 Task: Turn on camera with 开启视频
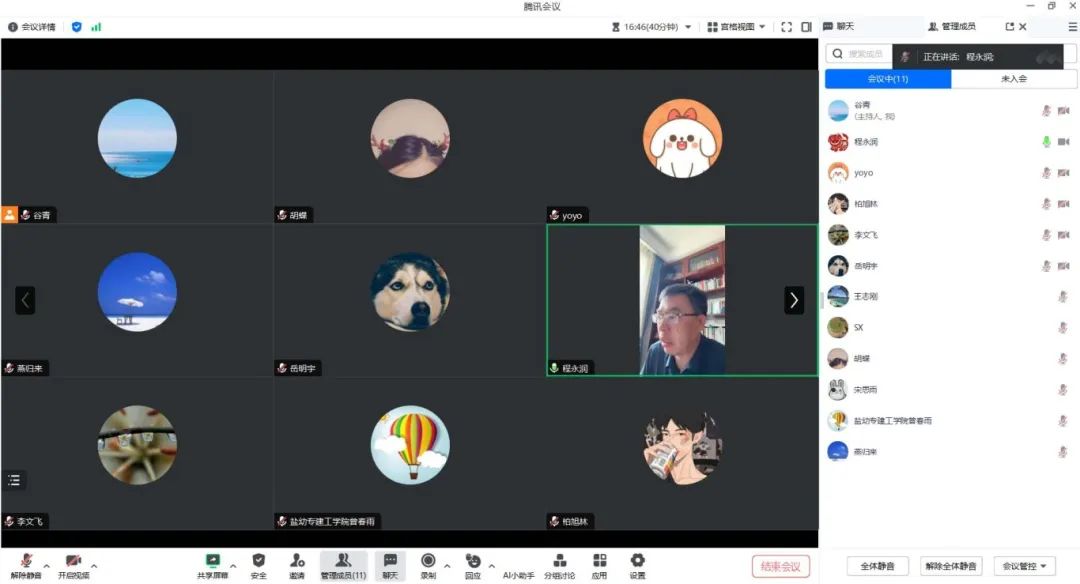pos(73,561)
